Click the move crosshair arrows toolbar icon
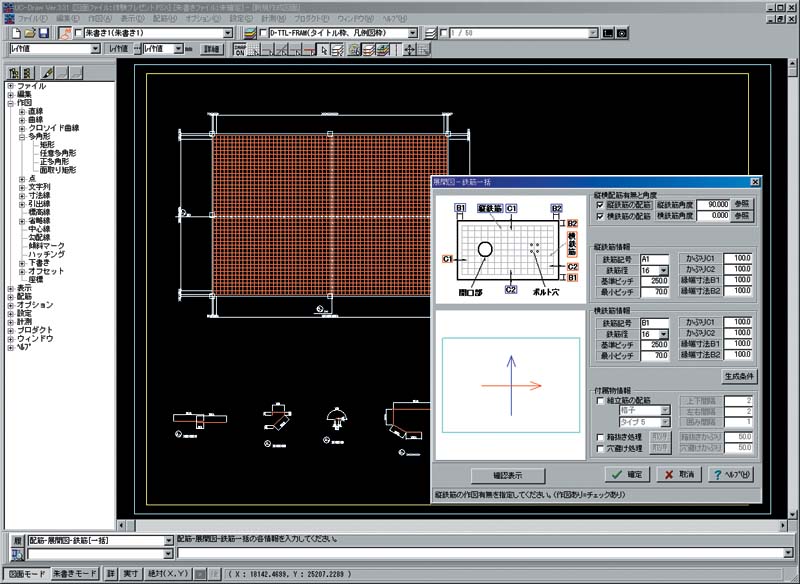The image size is (800, 584). point(410,49)
